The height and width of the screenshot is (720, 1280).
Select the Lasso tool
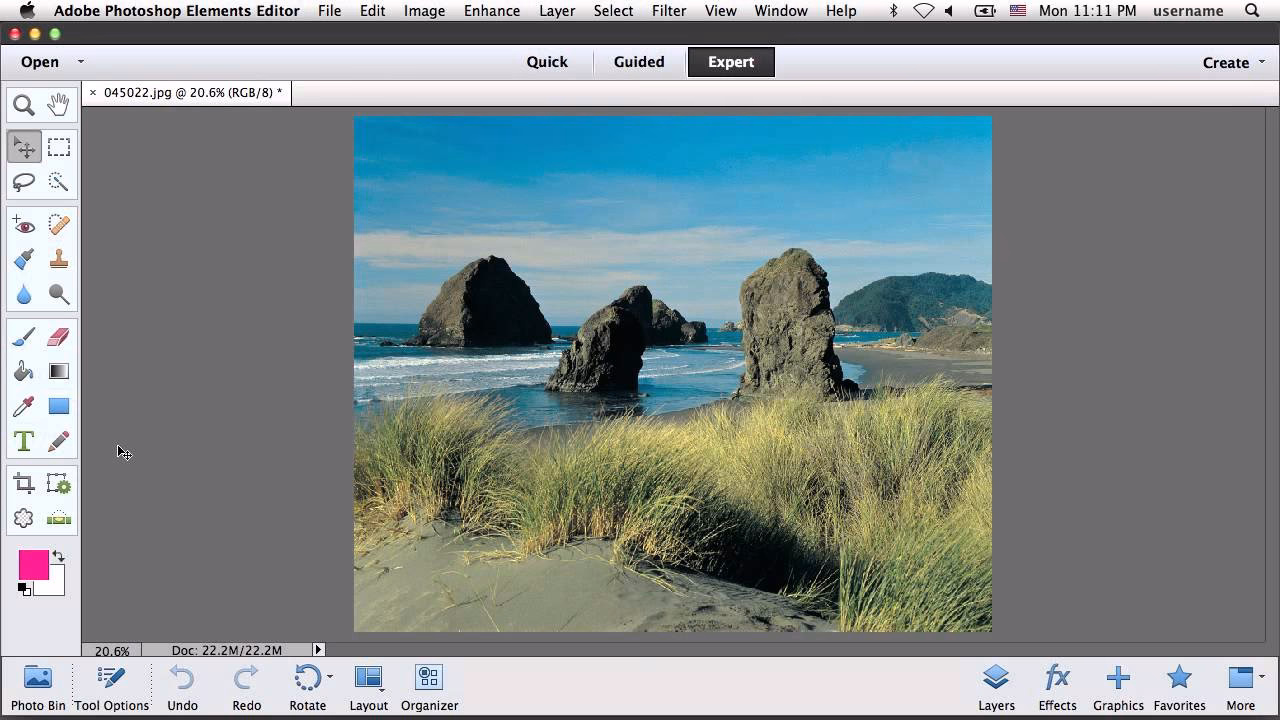[x=25, y=182]
